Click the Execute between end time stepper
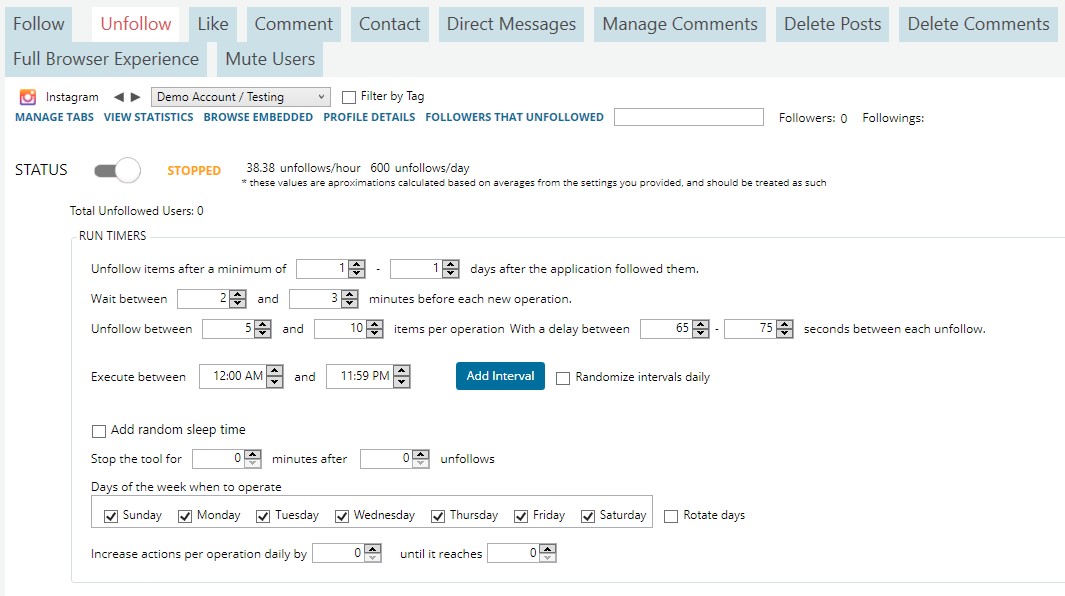 point(368,376)
